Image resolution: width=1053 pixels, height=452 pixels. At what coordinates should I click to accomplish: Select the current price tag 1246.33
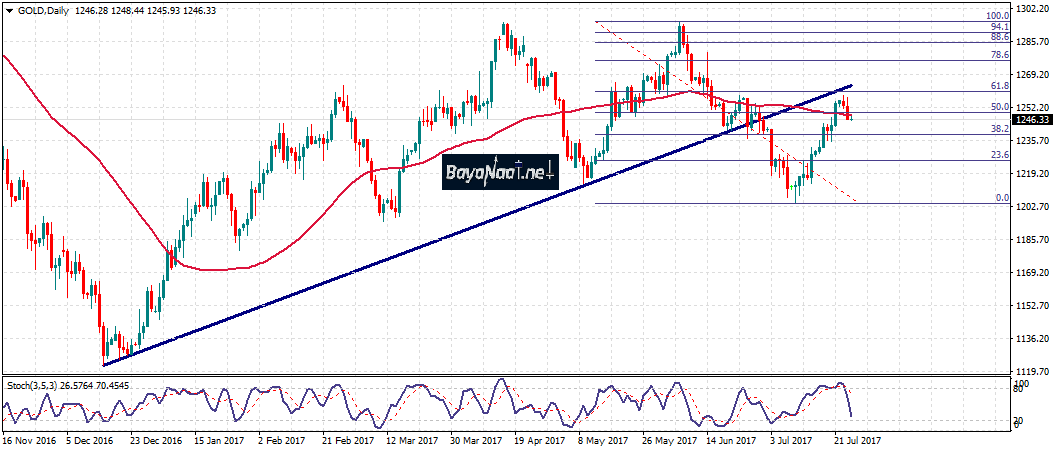tap(1031, 120)
